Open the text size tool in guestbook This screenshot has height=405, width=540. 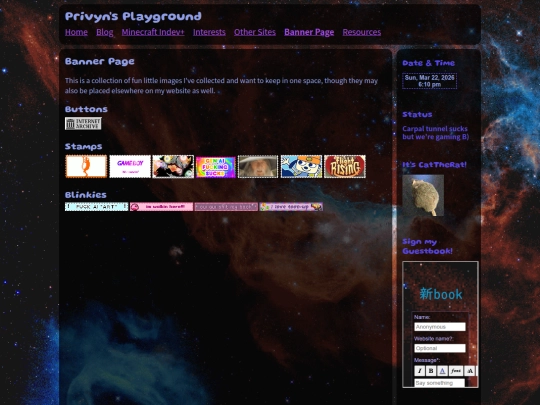click(470, 371)
